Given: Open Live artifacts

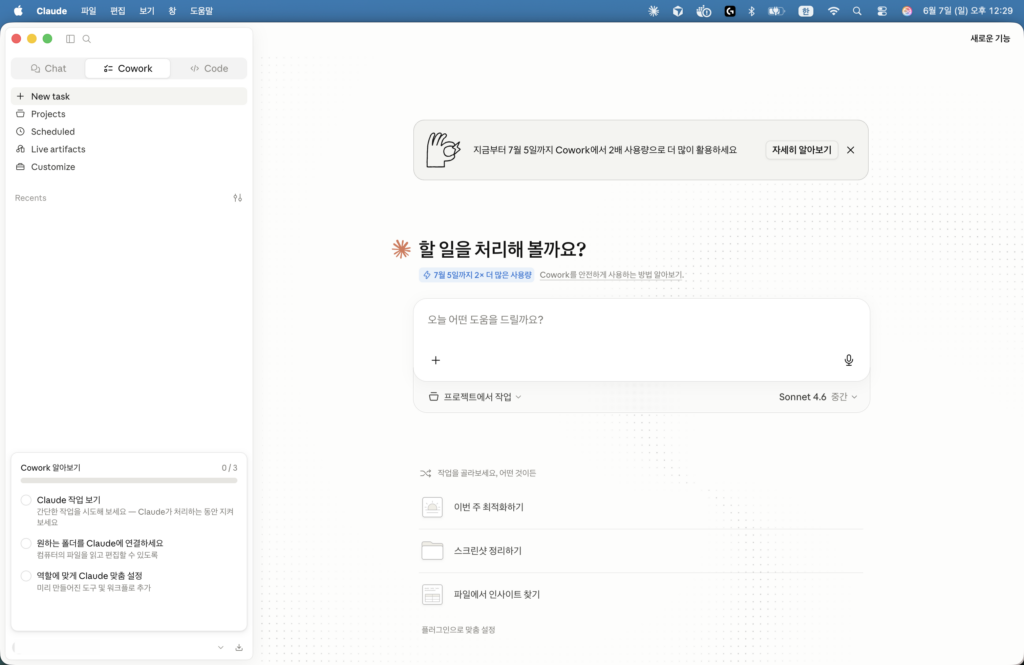Looking at the screenshot, I should 129,149.
